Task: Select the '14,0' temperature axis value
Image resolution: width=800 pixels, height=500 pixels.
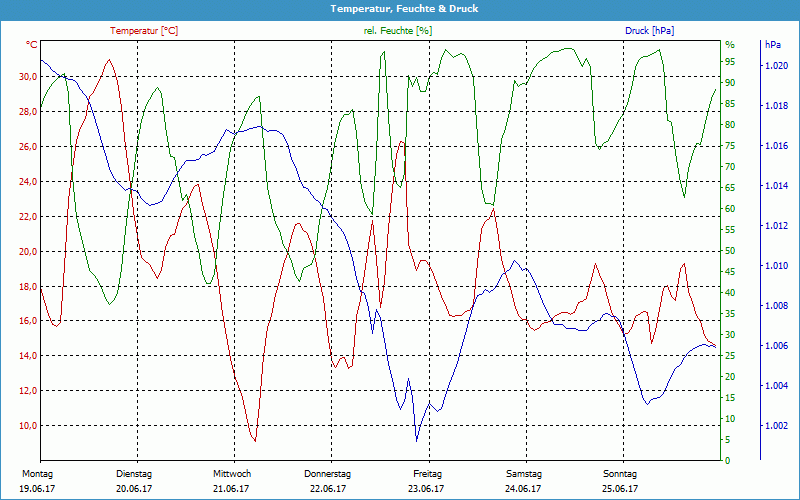Action: 28,356
